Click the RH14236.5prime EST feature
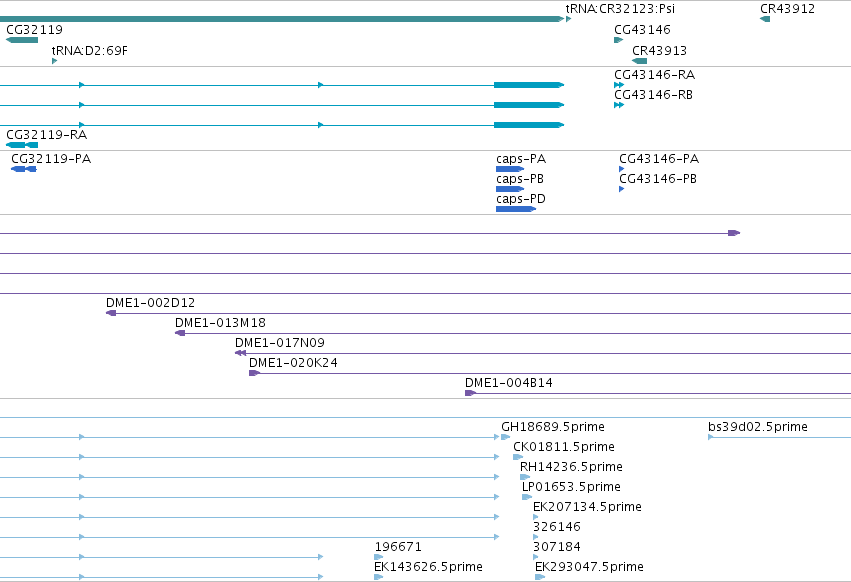Image resolution: width=851 pixels, height=582 pixels. click(x=524, y=477)
